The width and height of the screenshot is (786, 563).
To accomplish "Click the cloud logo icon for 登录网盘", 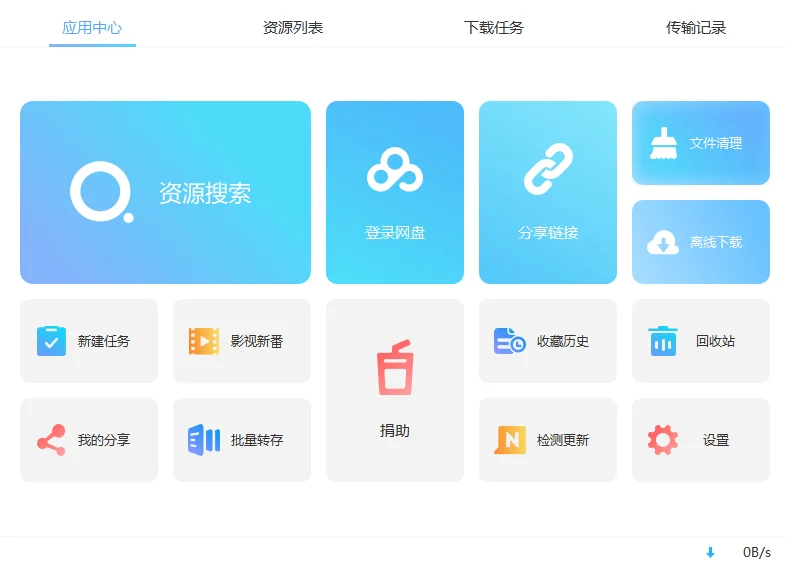I will point(395,170).
